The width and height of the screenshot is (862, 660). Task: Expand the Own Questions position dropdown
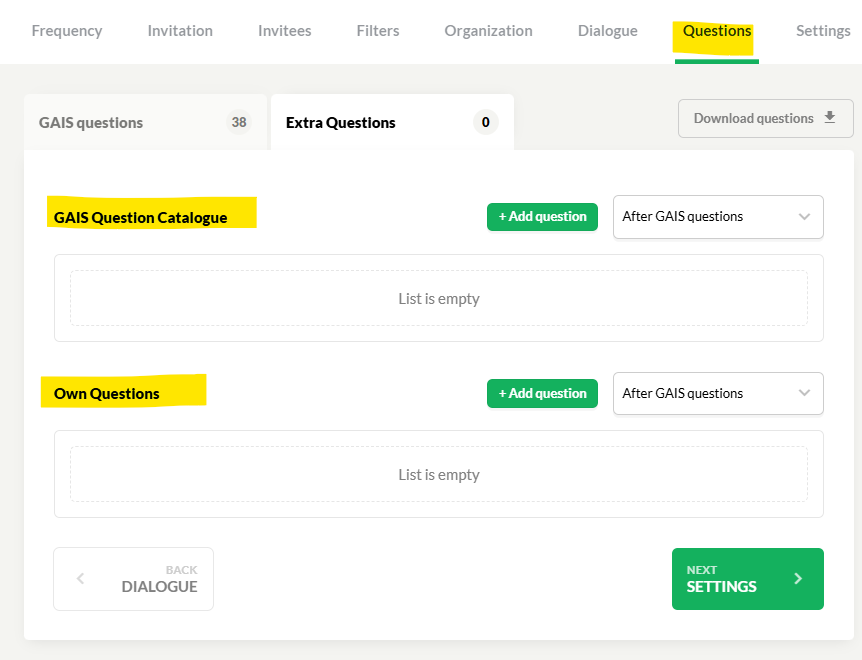718,393
